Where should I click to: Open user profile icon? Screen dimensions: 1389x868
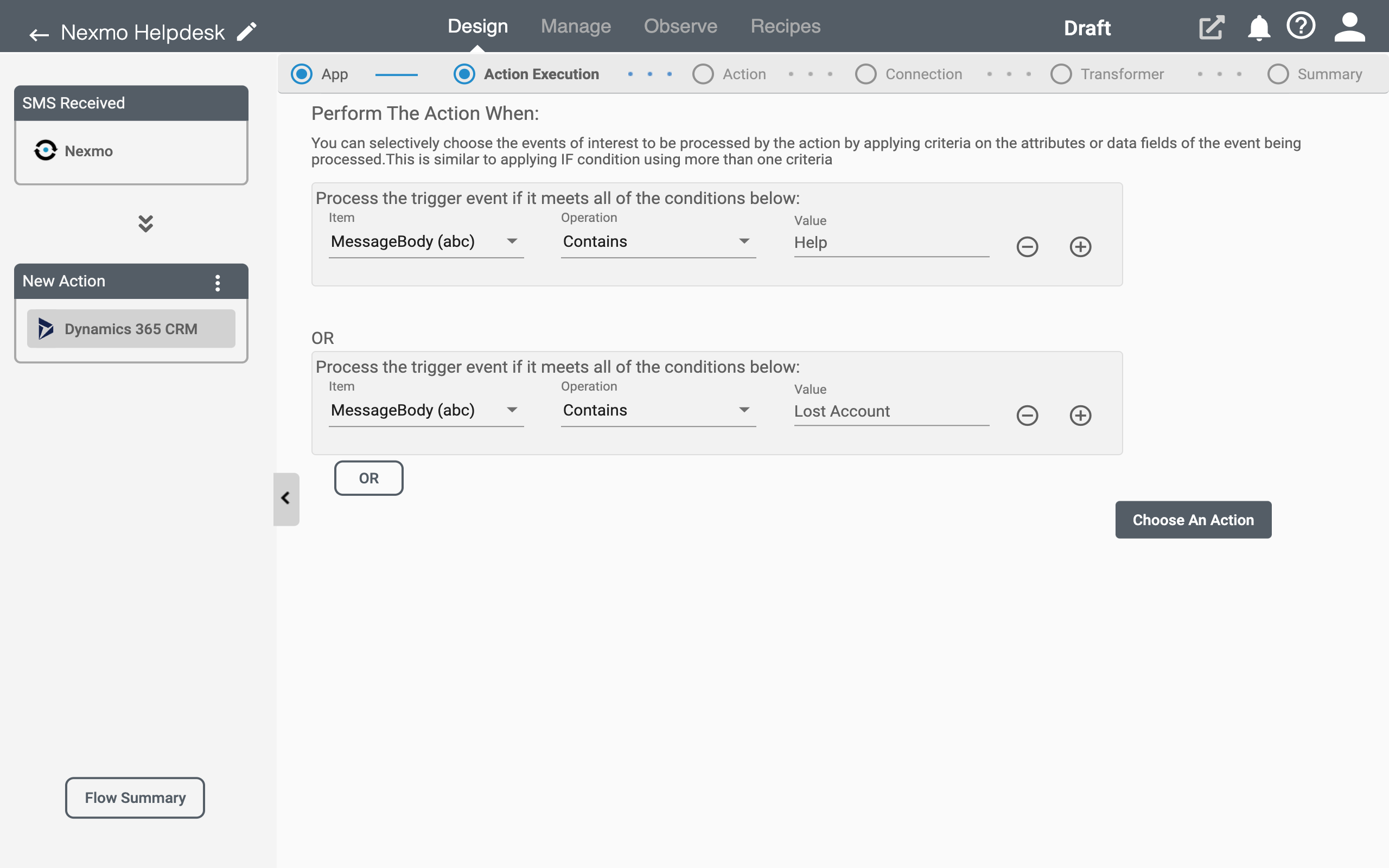[x=1349, y=28]
